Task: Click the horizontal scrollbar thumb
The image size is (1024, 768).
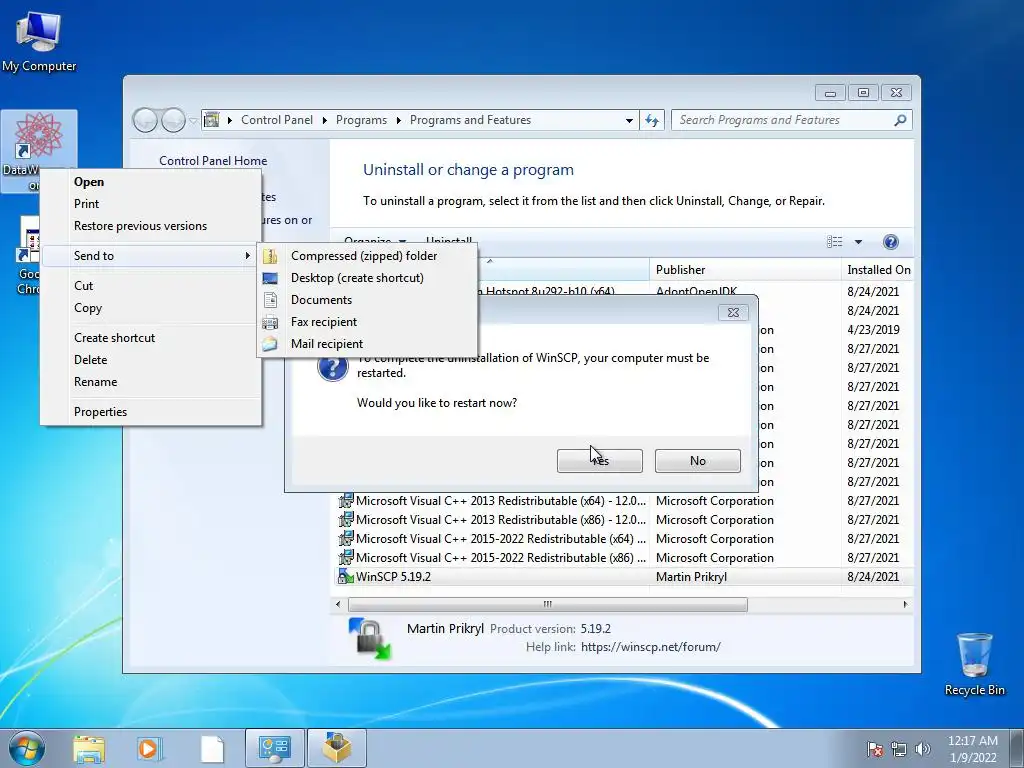Action: [547, 605]
